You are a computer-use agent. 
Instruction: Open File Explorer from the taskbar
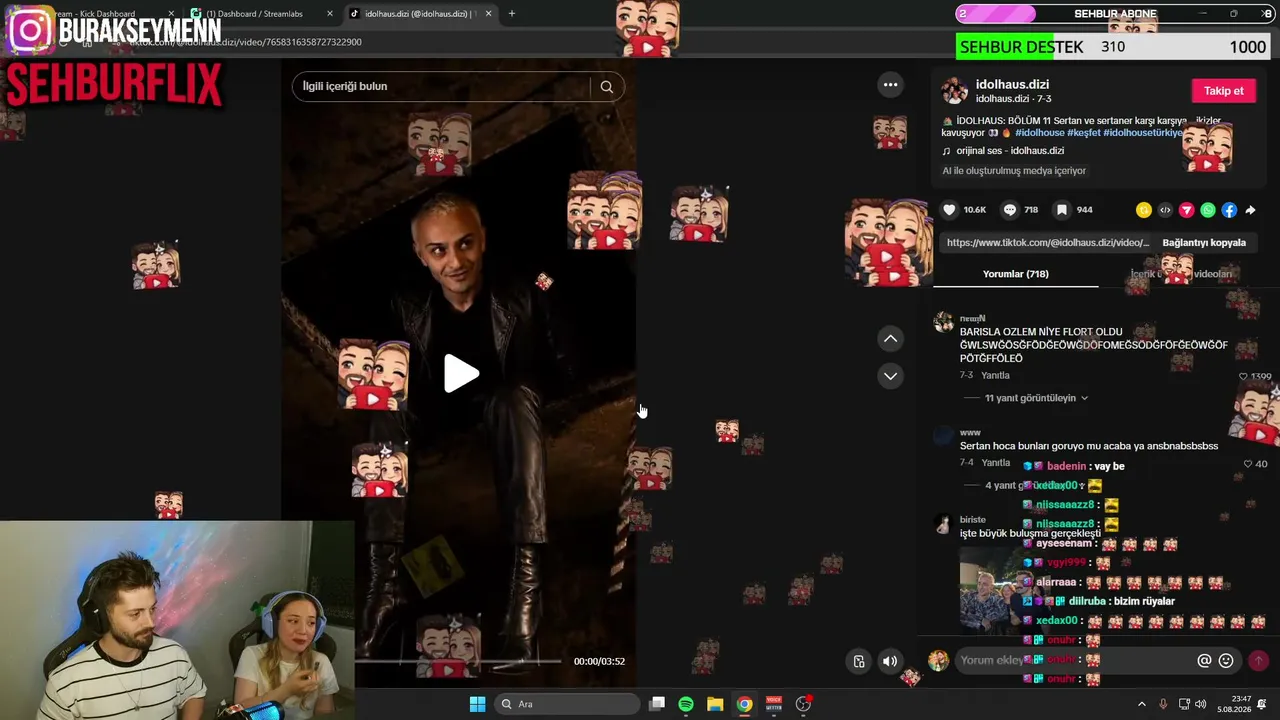coord(715,704)
